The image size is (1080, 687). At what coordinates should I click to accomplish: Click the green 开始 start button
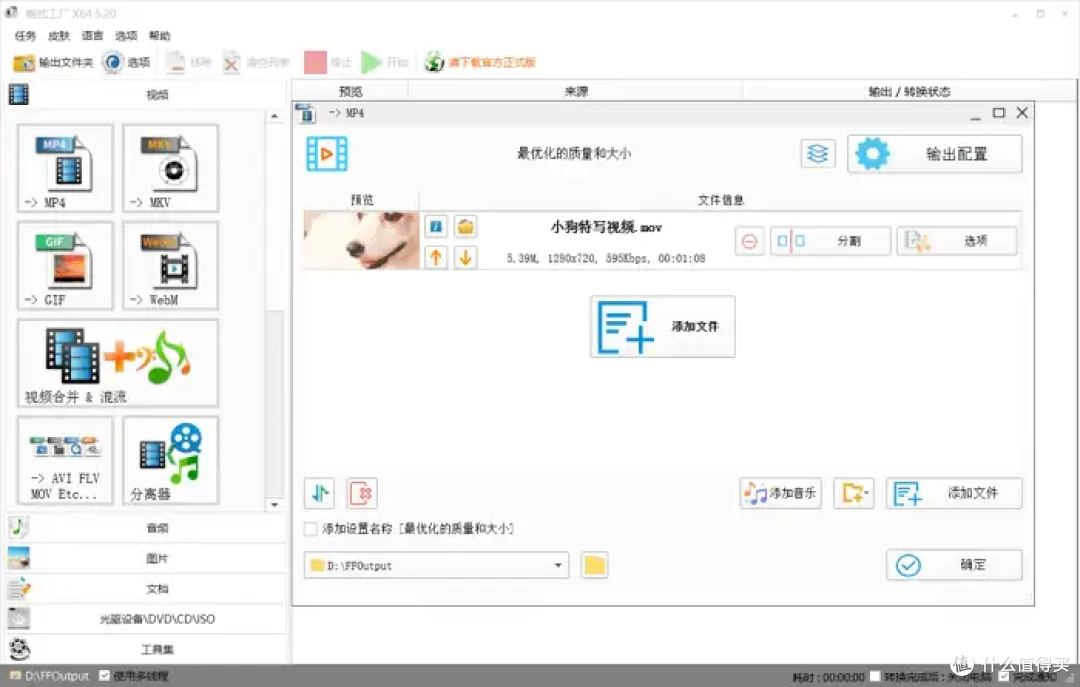pyautogui.click(x=384, y=63)
